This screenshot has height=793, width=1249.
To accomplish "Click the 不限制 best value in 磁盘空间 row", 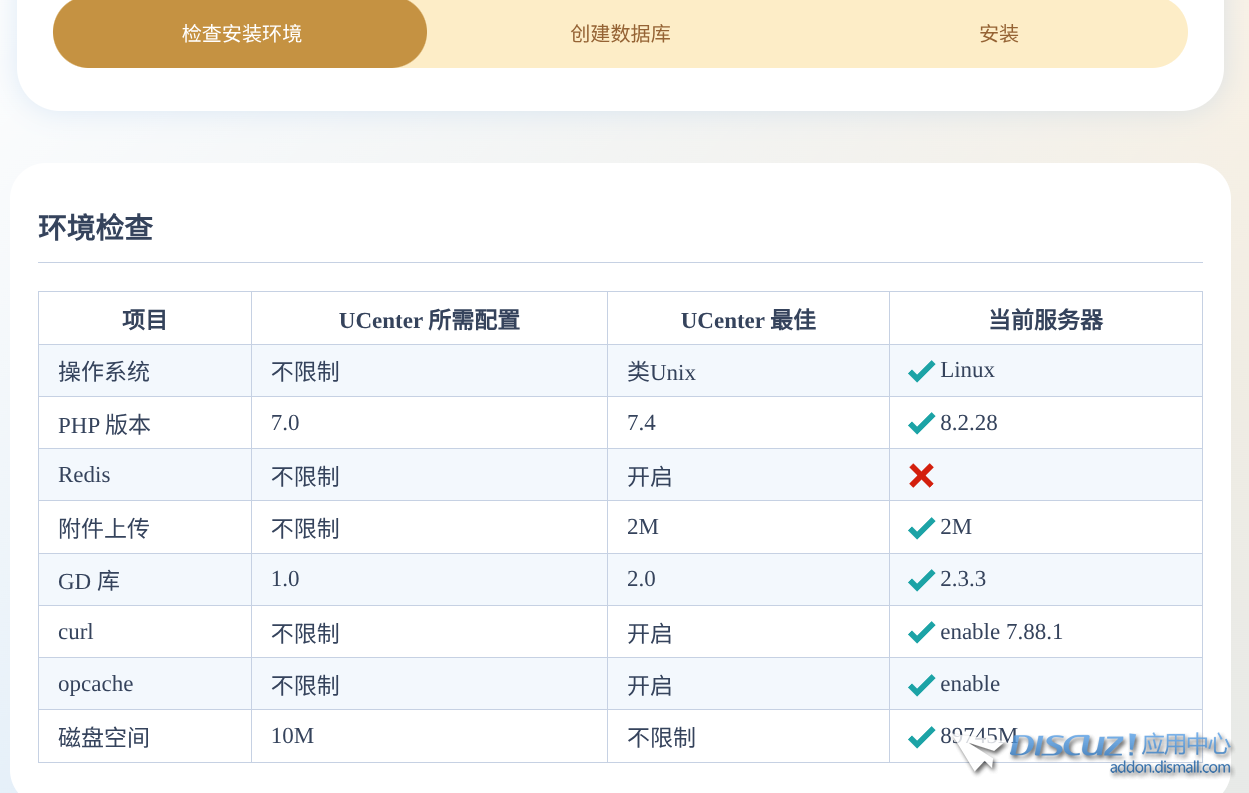I will [661, 737].
